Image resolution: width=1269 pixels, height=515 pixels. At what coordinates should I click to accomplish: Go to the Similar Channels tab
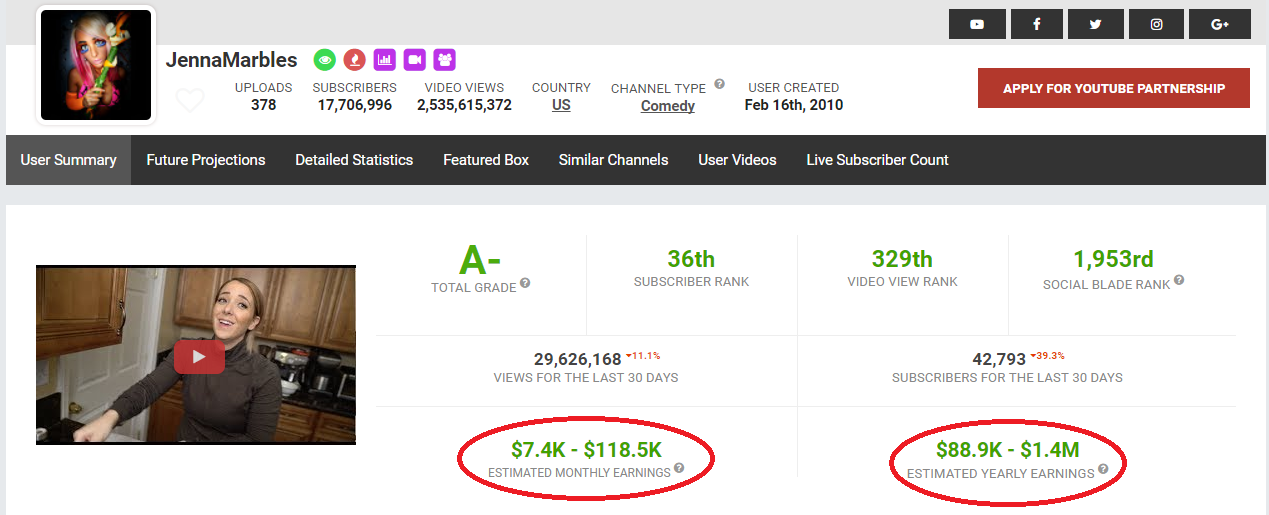[x=613, y=160]
